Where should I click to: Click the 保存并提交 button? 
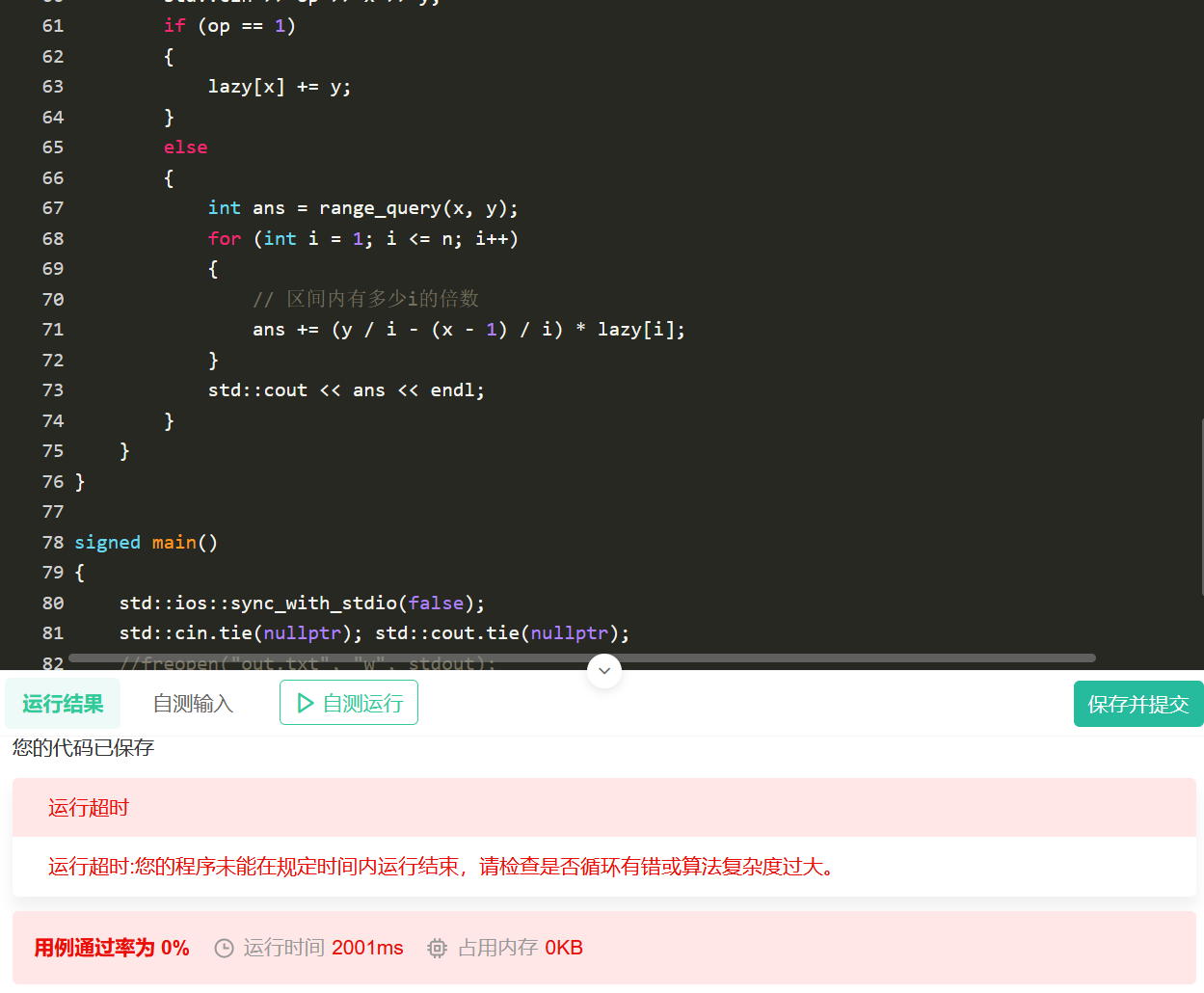[x=1138, y=704]
